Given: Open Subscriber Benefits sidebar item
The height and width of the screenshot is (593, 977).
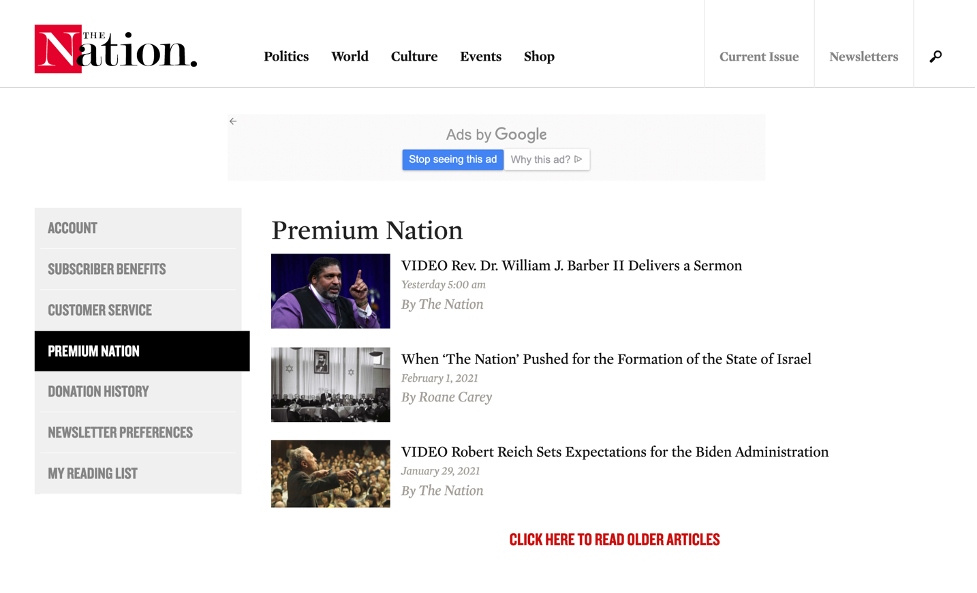Looking at the screenshot, I should 138,269.
